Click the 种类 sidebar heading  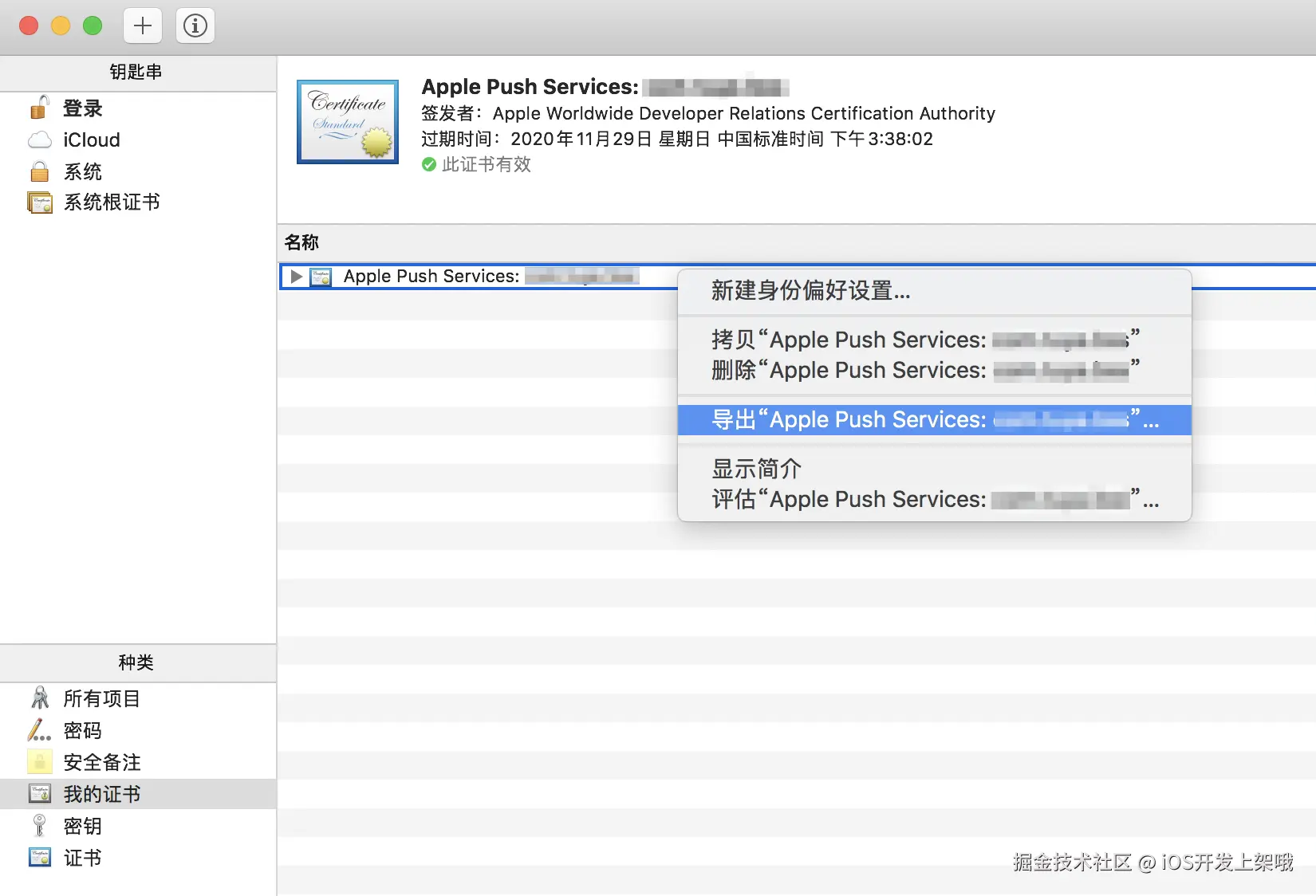[x=136, y=662]
